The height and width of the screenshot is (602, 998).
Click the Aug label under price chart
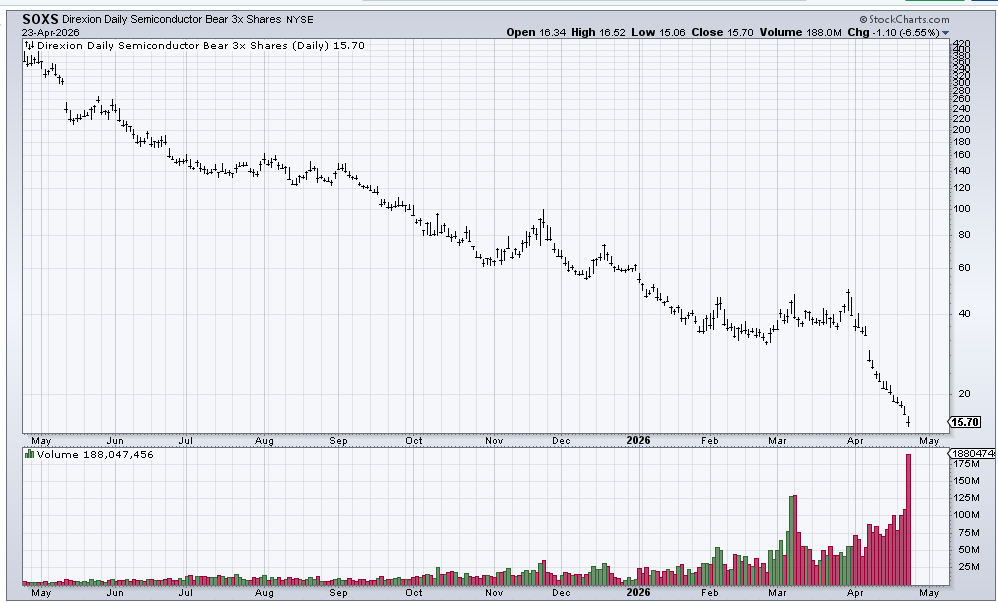[264, 440]
